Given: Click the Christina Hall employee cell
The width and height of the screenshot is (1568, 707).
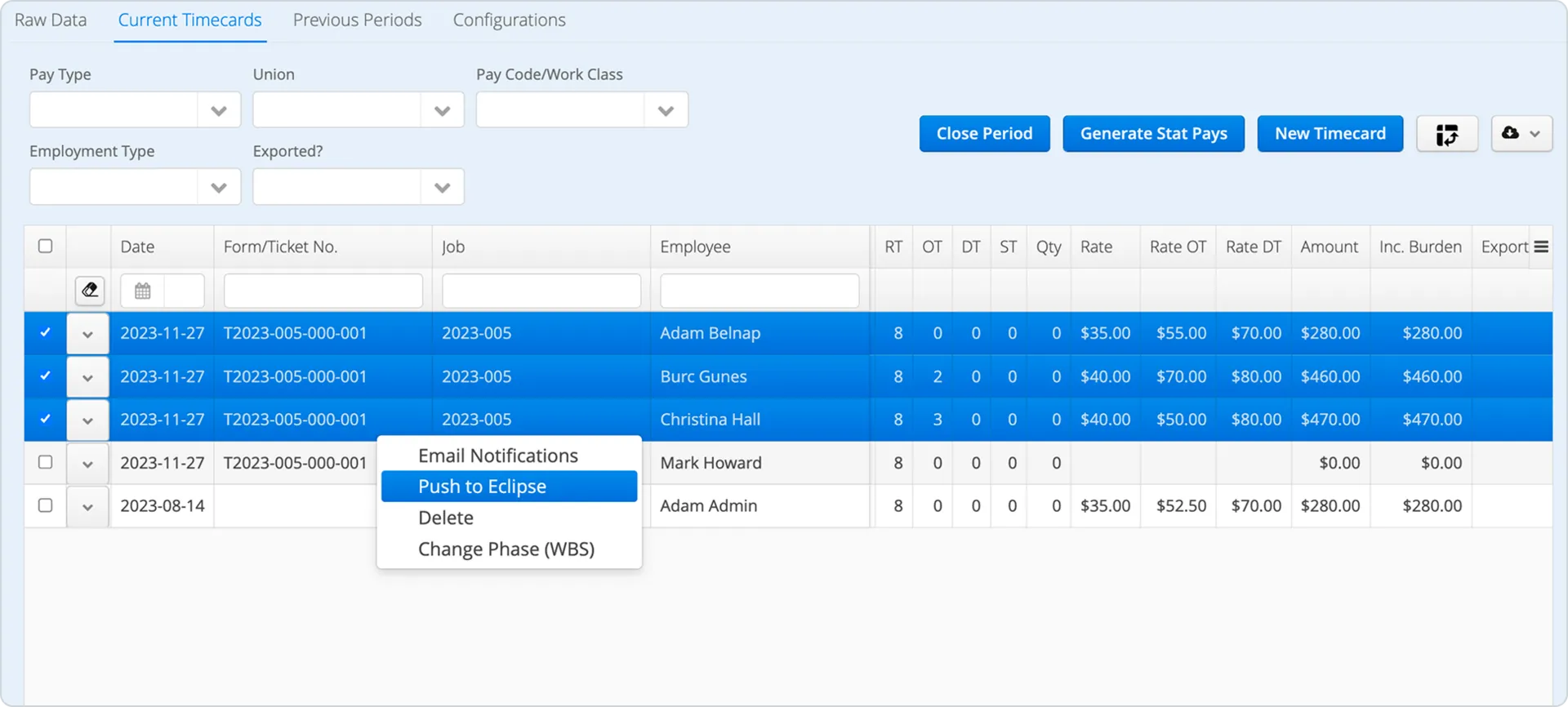Looking at the screenshot, I should coord(759,420).
